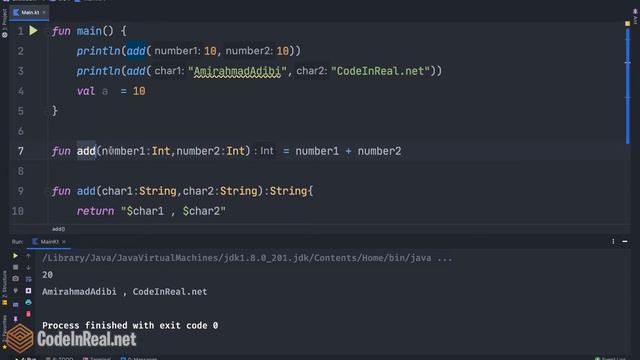This screenshot has width=640, height=360.
Task: Click the java path line in console
Action: 247,258
